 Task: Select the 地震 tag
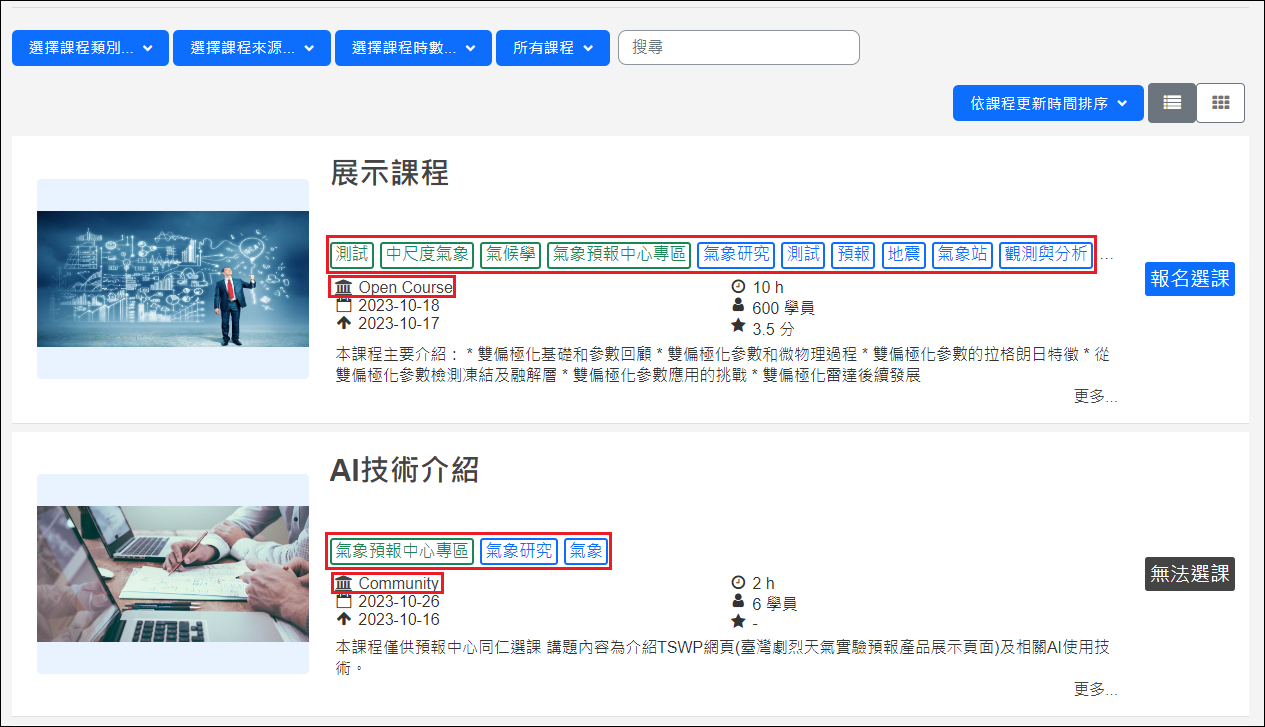904,254
